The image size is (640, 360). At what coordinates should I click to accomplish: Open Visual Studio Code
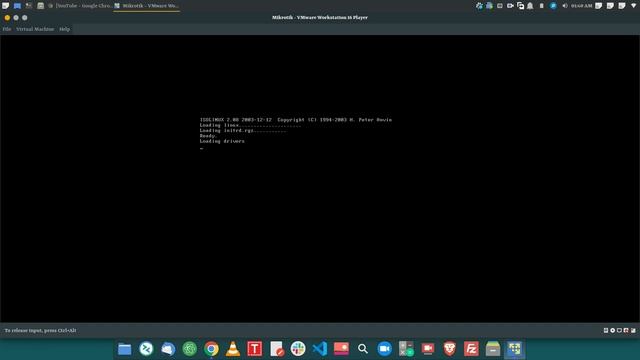[320, 349]
